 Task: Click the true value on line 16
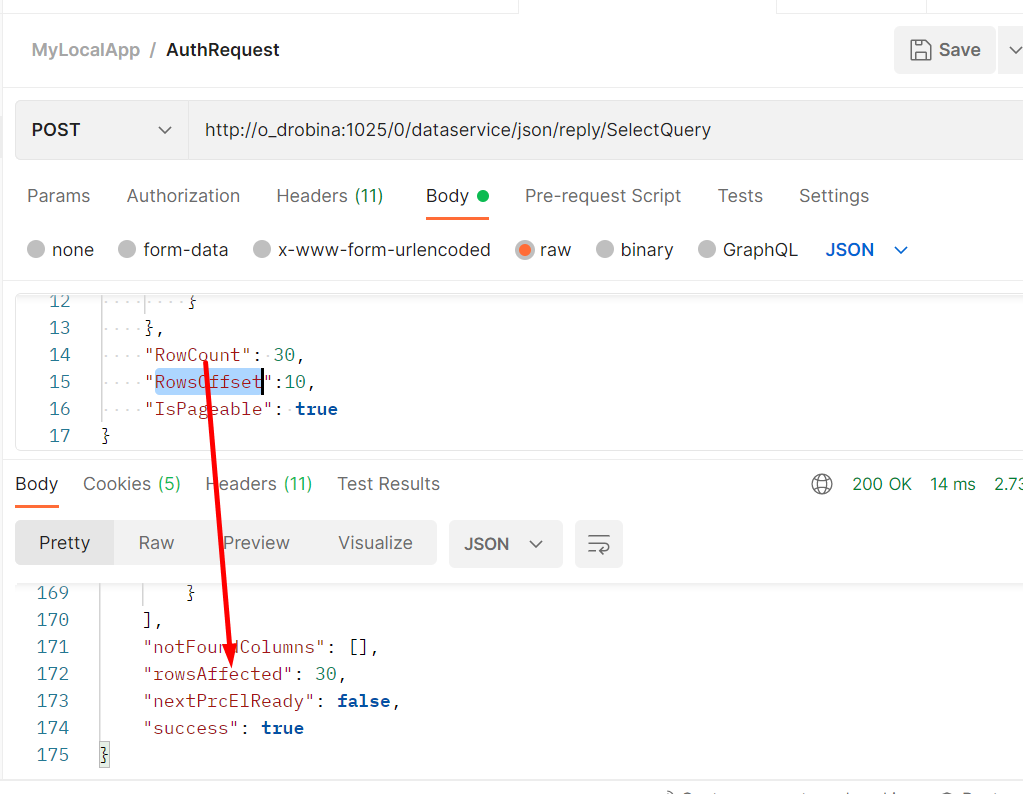pyautogui.click(x=316, y=409)
